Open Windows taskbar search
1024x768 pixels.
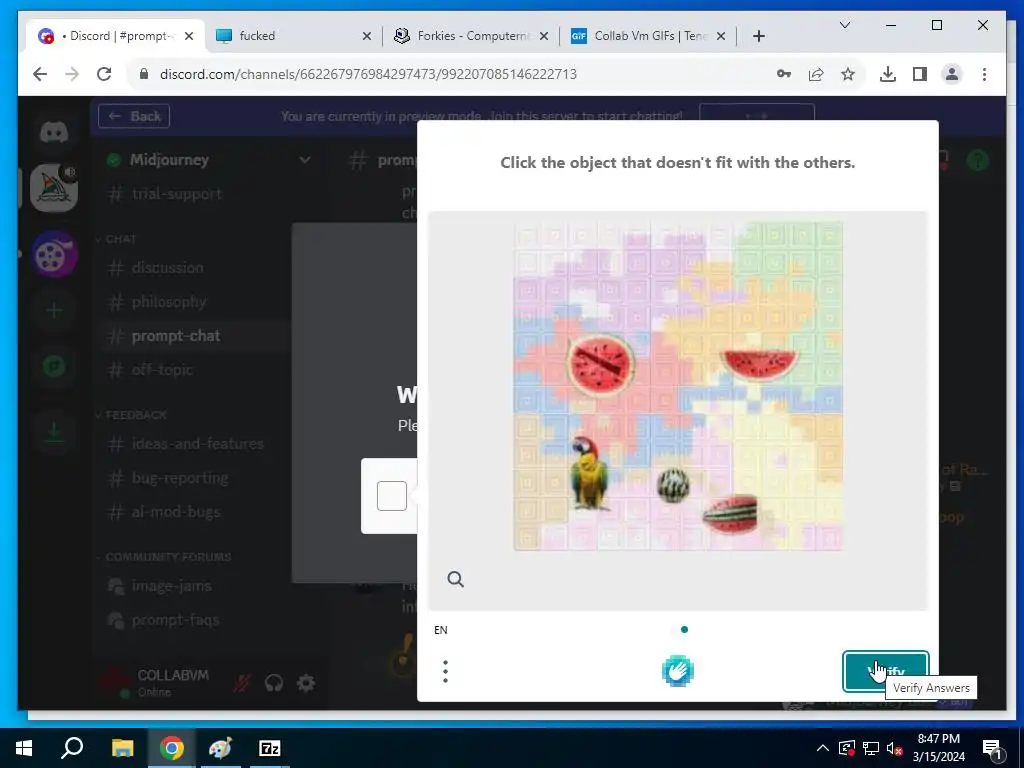click(x=72, y=748)
